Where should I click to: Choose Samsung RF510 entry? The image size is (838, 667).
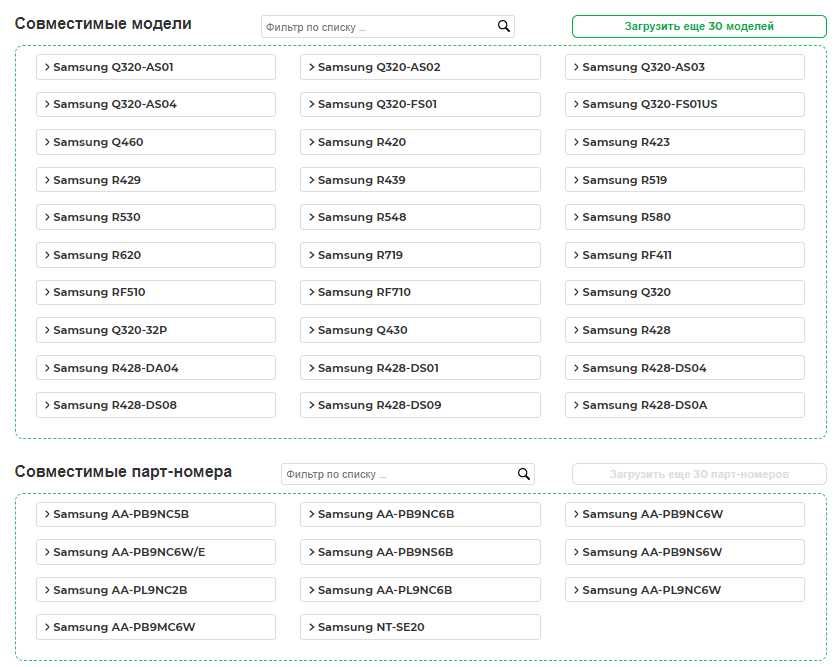156,292
